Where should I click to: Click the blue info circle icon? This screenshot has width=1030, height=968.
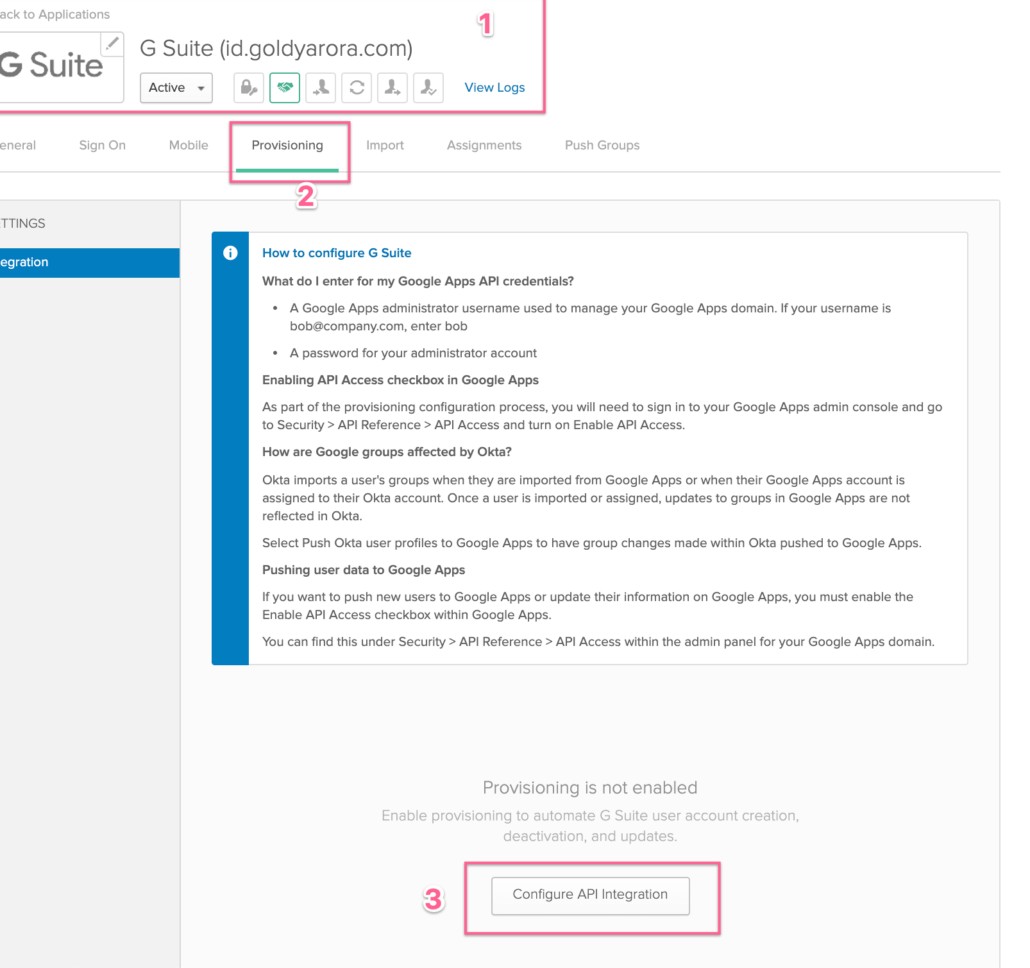coord(230,253)
